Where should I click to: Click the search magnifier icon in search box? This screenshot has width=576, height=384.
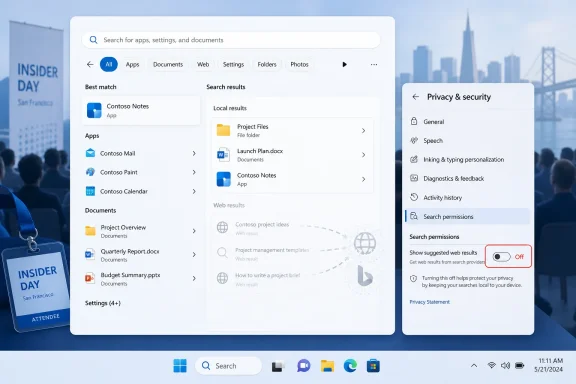pyautogui.click(x=94, y=40)
